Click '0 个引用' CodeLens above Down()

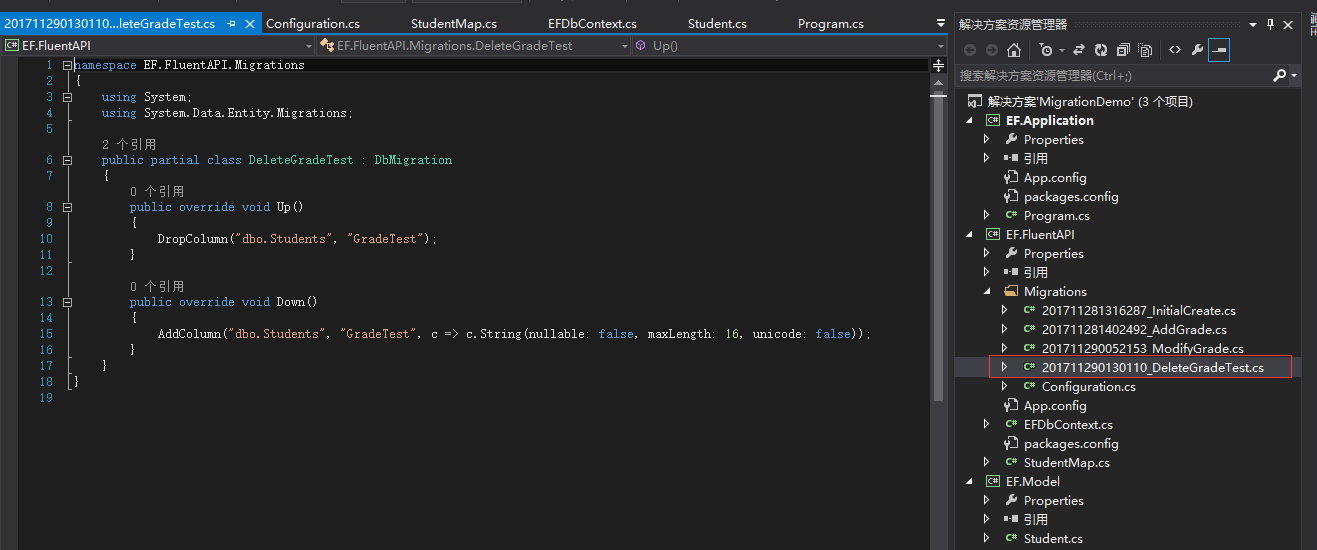click(156, 286)
